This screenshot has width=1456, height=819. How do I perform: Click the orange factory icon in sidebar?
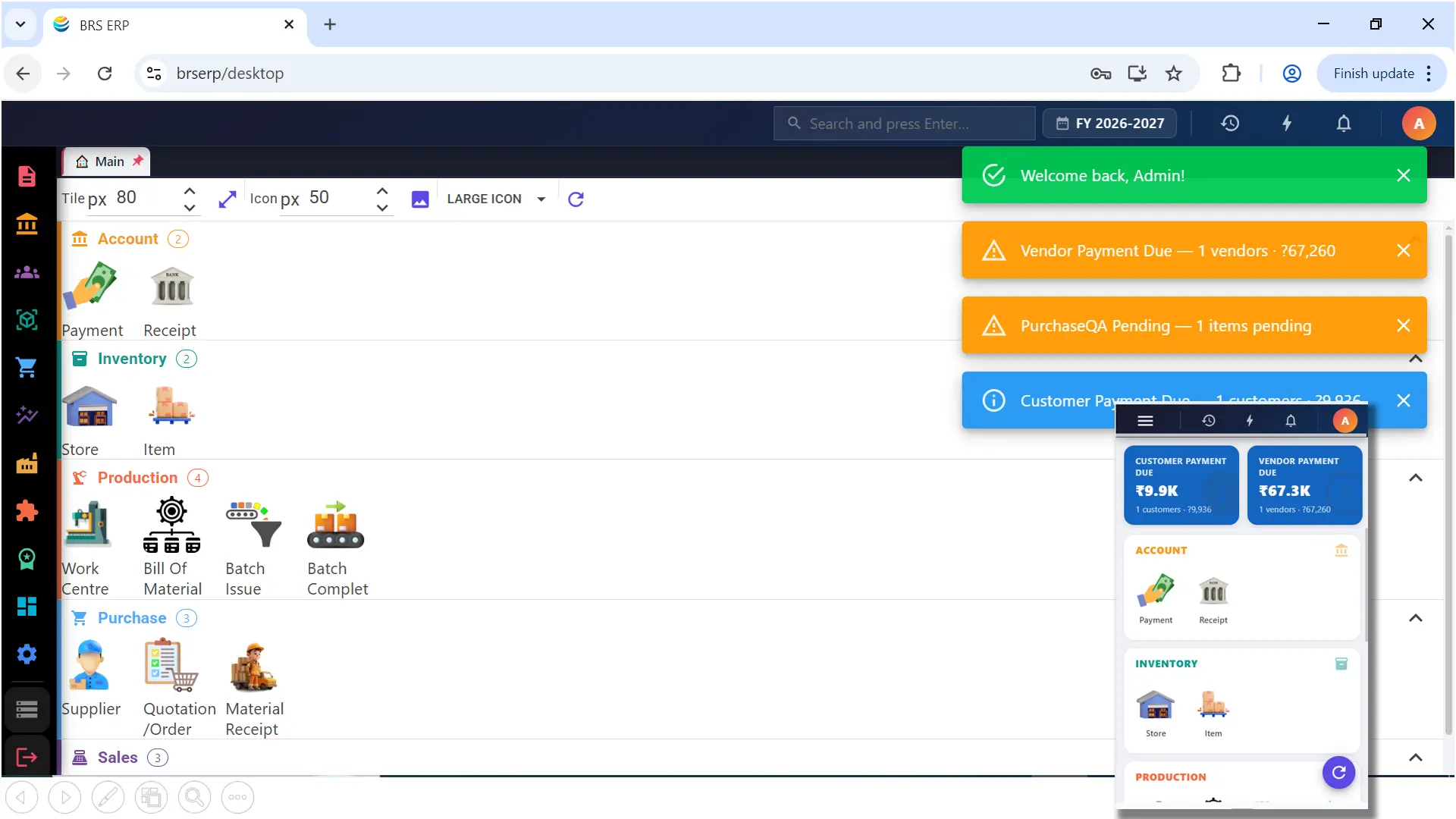pos(27,463)
